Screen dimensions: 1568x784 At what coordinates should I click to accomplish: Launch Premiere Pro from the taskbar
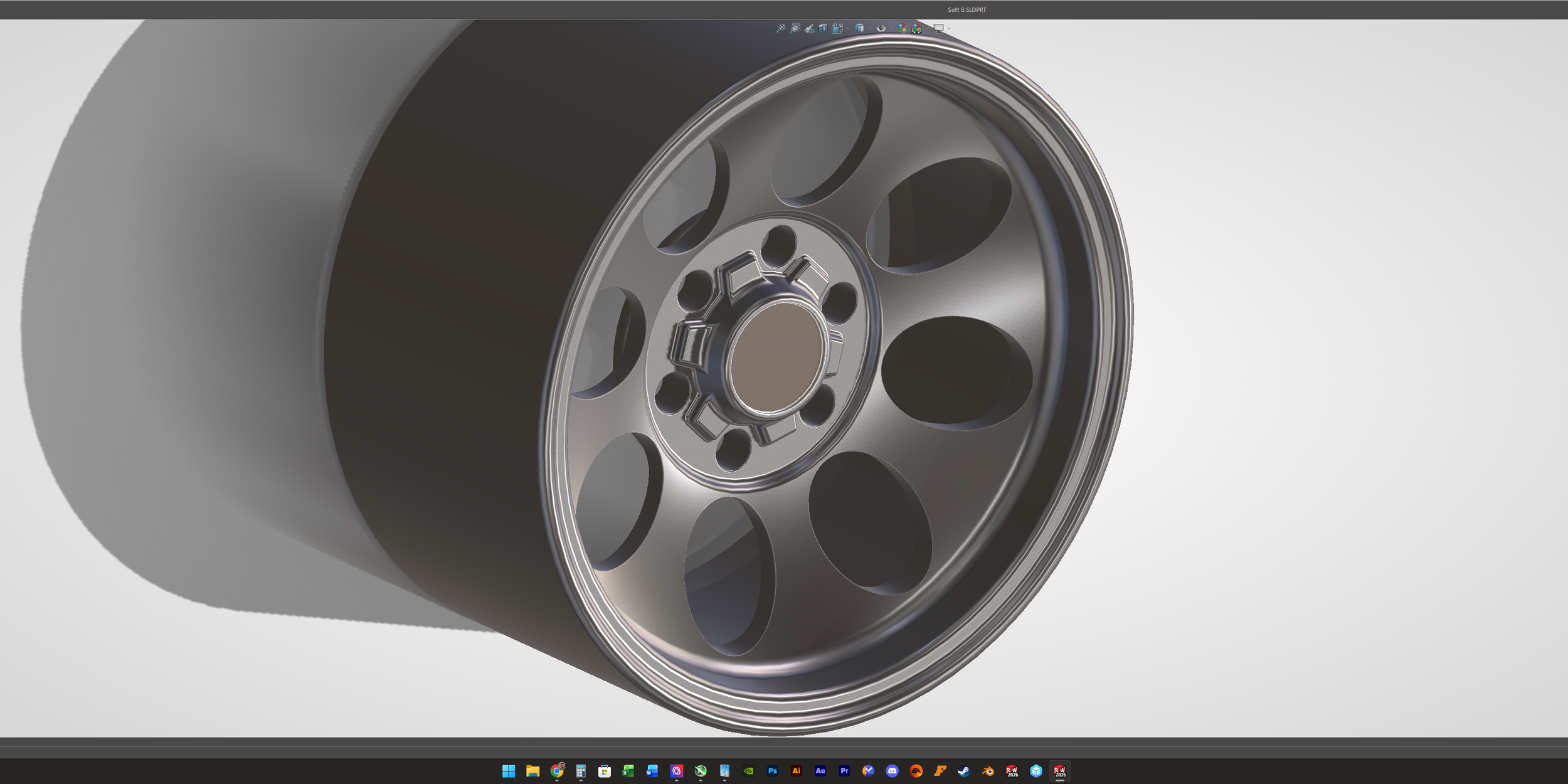point(844,771)
